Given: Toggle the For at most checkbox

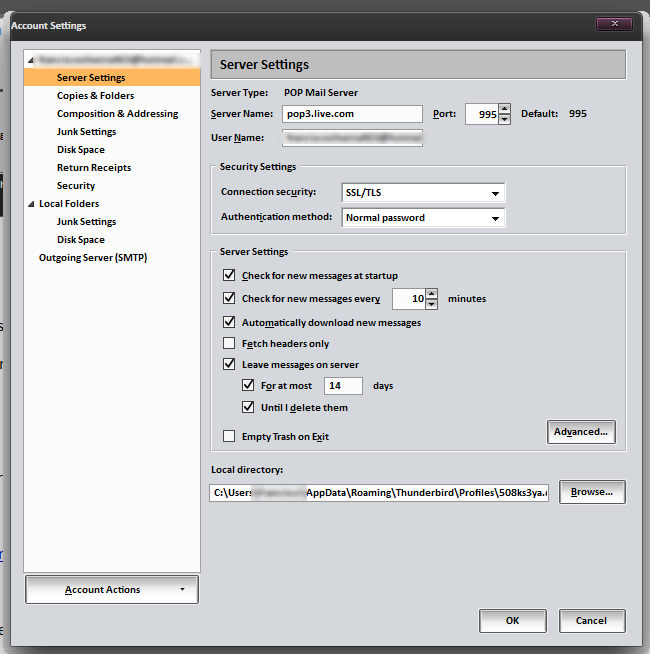Looking at the screenshot, I should (248, 385).
